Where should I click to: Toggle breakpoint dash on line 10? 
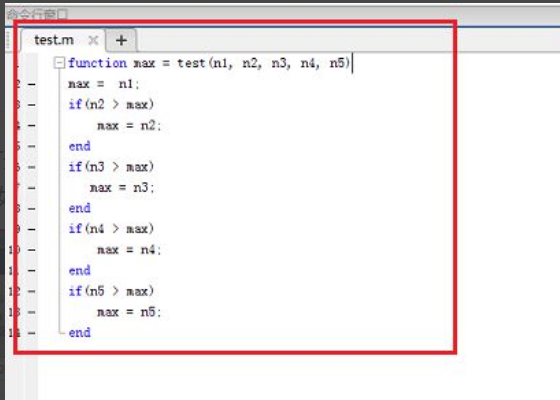(x=31, y=250)
